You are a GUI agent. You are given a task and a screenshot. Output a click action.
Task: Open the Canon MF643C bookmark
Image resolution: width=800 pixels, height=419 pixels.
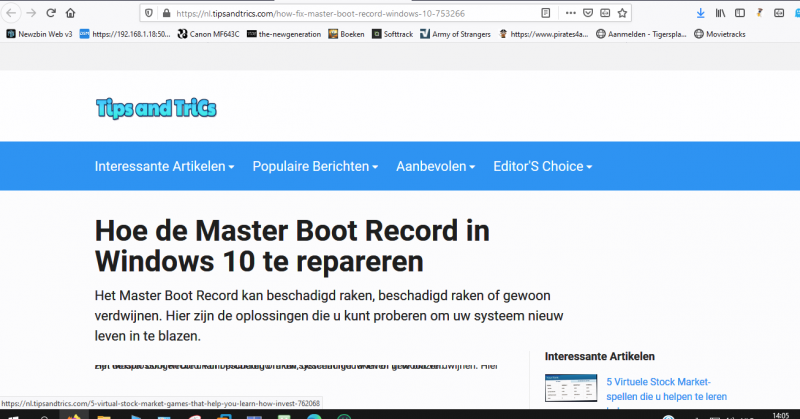(209, 33)
